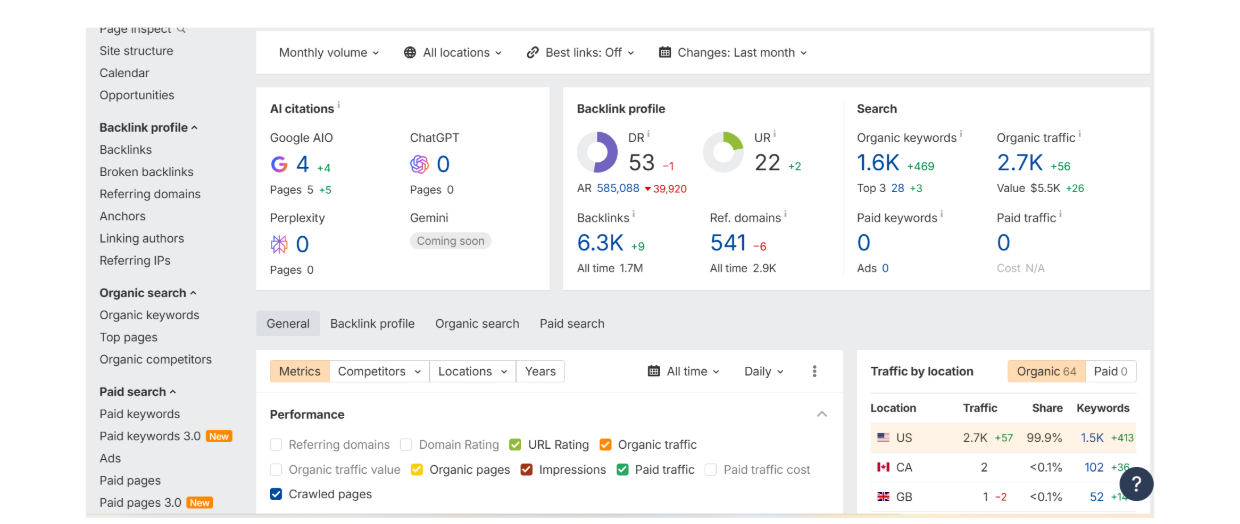1240x524 pixels.
Task: Toggle the orange Organic traffic color checkbox
Action: coord(606,445)
